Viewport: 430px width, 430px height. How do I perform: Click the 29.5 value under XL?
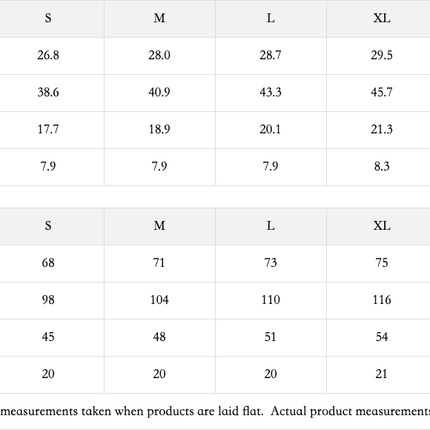(382, 56)
